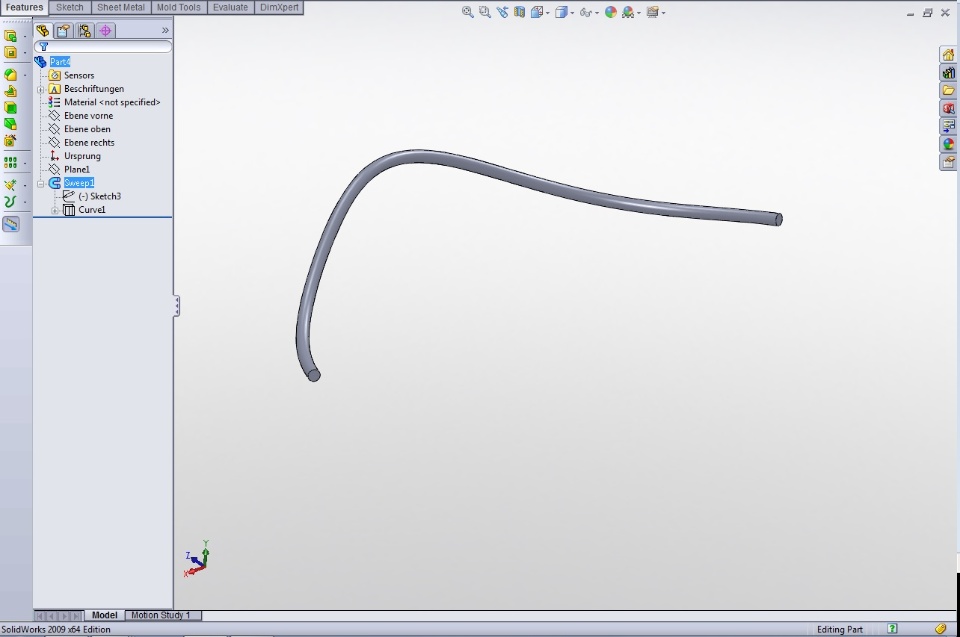The image size is (960, 637).
Task: Select the Rib tool
Action: 10,91
